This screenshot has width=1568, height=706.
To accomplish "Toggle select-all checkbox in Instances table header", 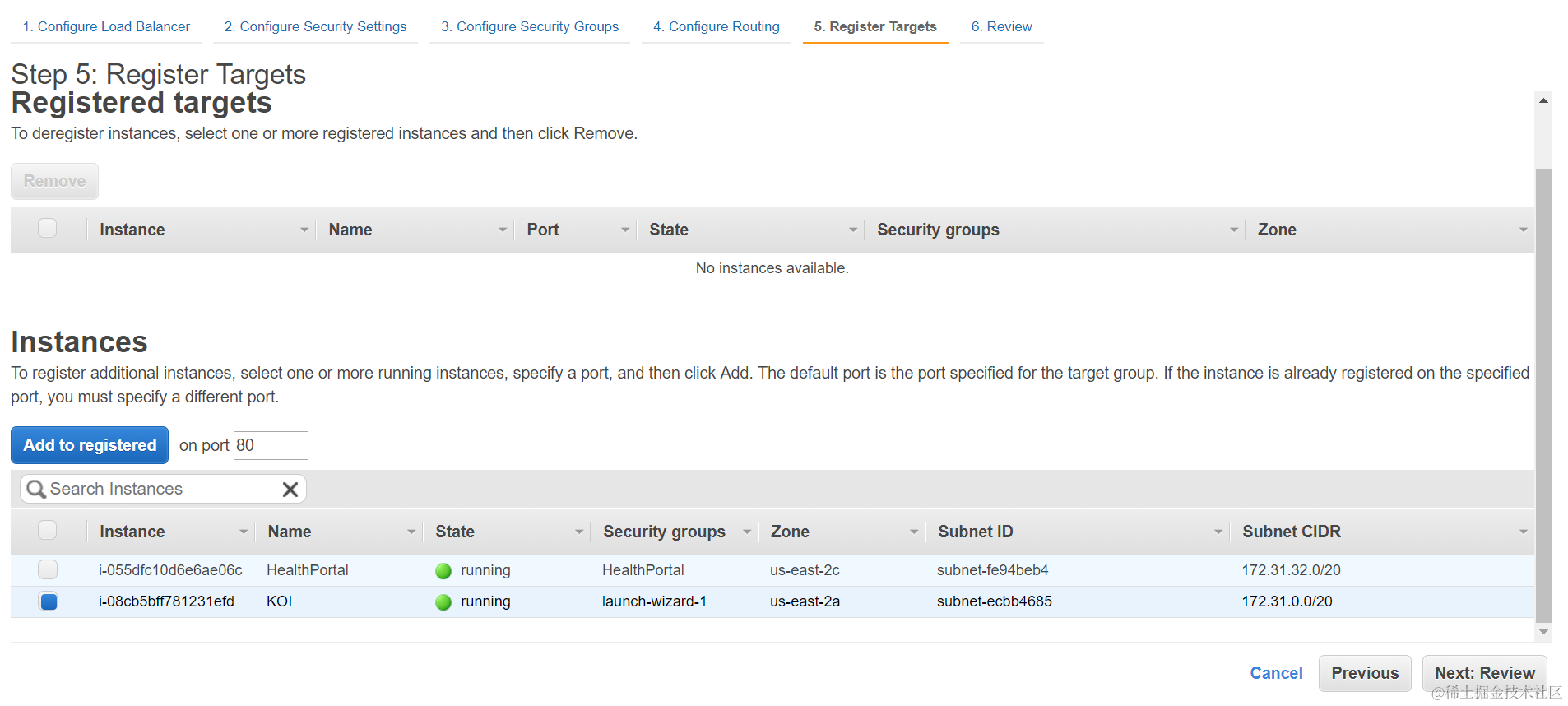I will (x=48, y=531).
